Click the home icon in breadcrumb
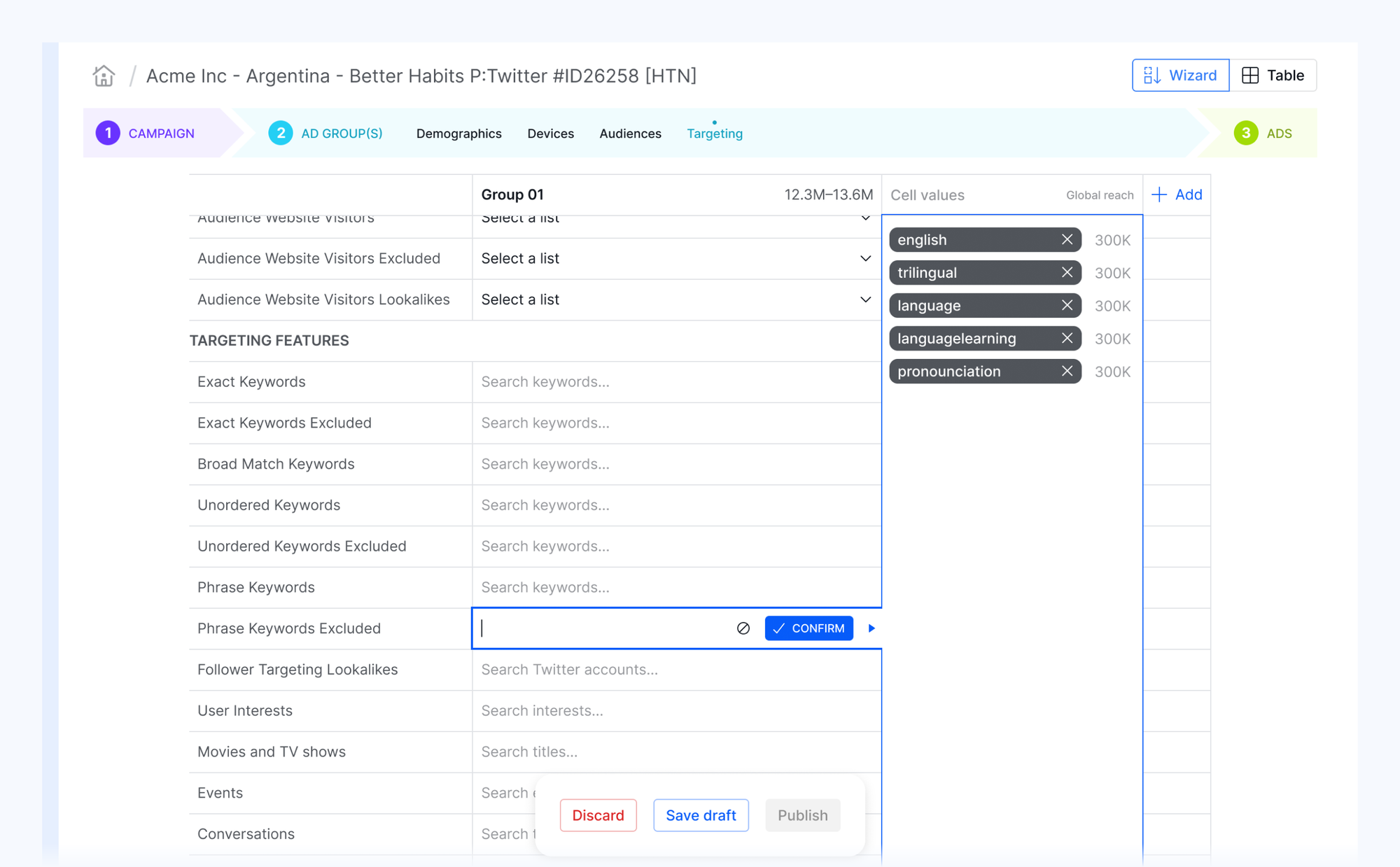The height and width of the screenshot is (867, 1400). (104, 76)
